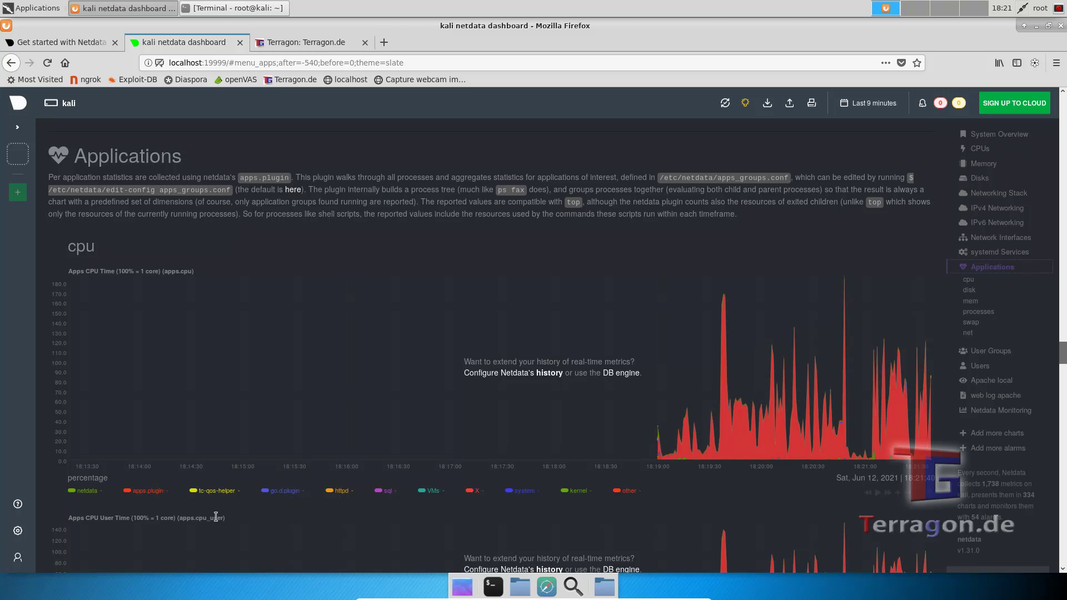Open the Applications menu in the top panel
This screenshot has height=600, width=1067.
31,8
